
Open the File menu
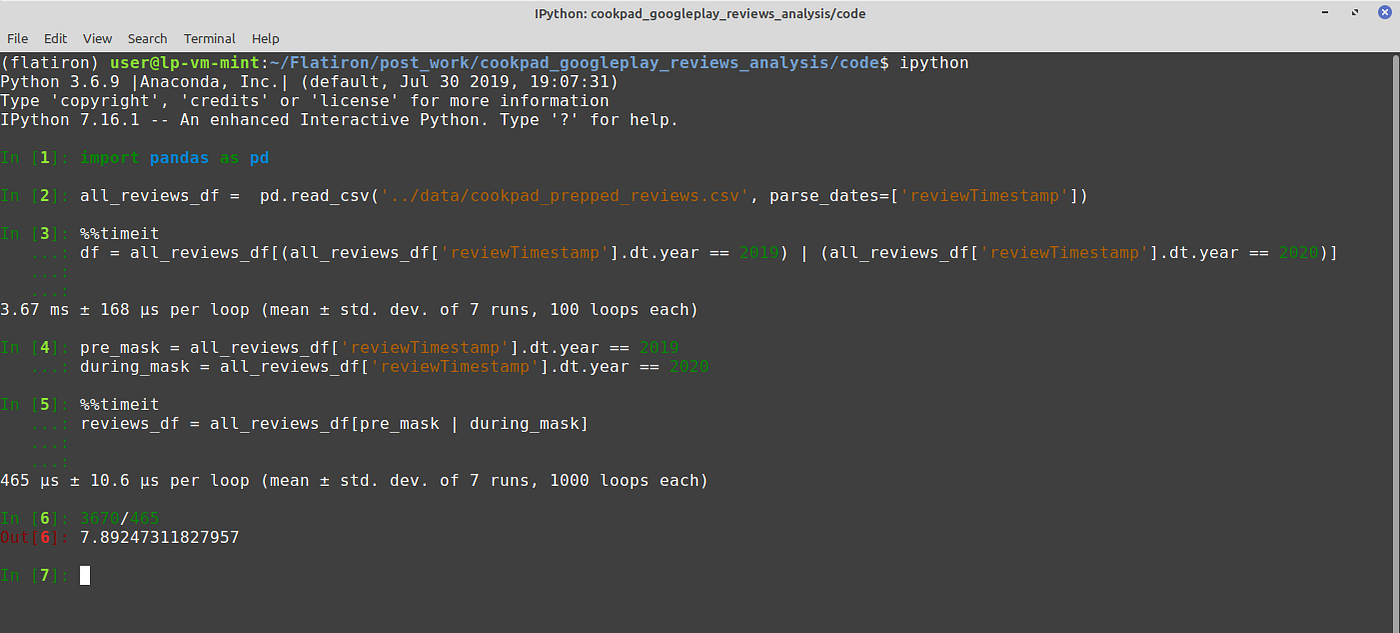tap(18, 38)
